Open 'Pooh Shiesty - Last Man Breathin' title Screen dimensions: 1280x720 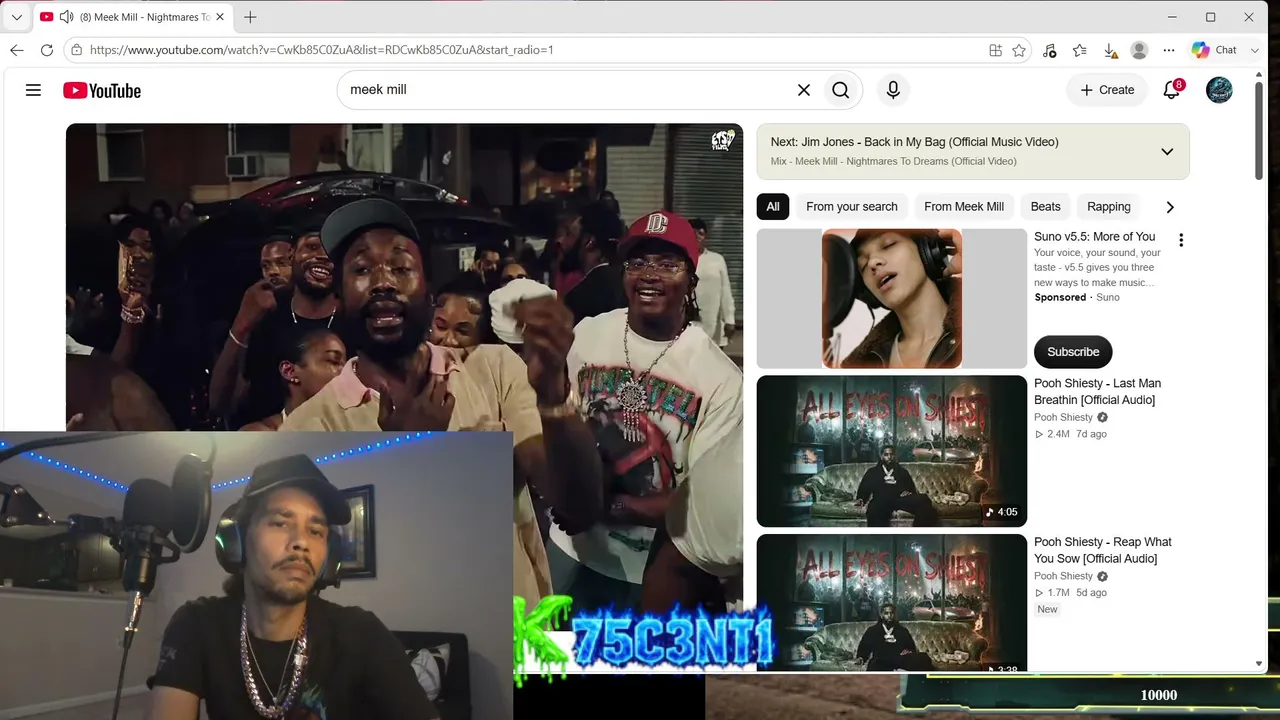click(1097, 392)
